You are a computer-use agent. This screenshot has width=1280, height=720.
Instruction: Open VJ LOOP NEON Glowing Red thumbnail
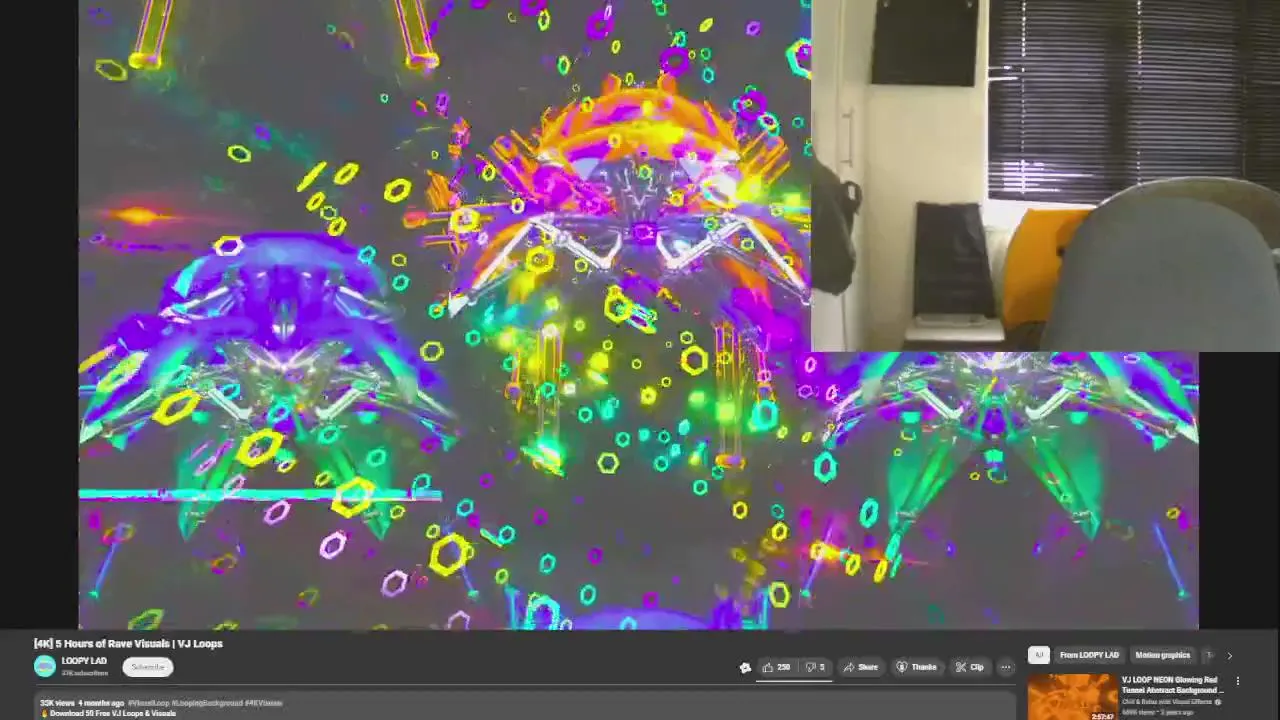click(x=1072, y=697)
